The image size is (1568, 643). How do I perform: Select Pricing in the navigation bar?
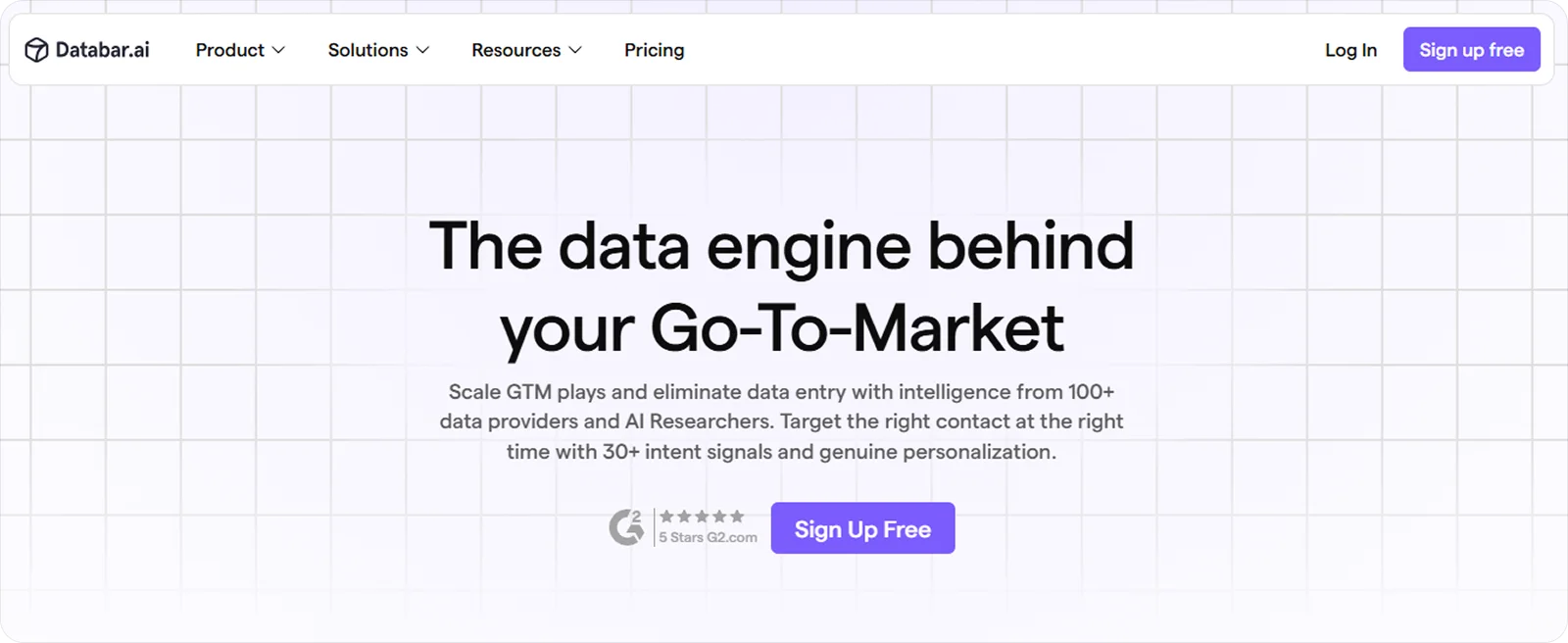654,49
